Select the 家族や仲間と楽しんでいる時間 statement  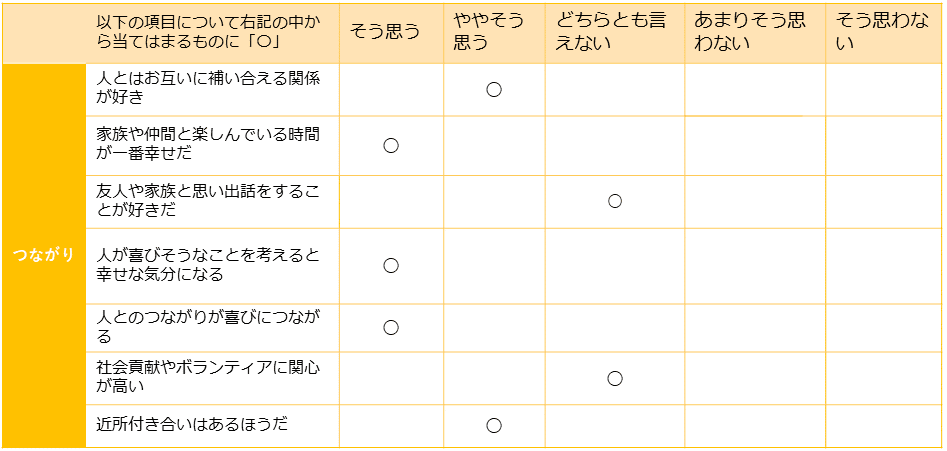pyautogui.click(x=208, y=145)
